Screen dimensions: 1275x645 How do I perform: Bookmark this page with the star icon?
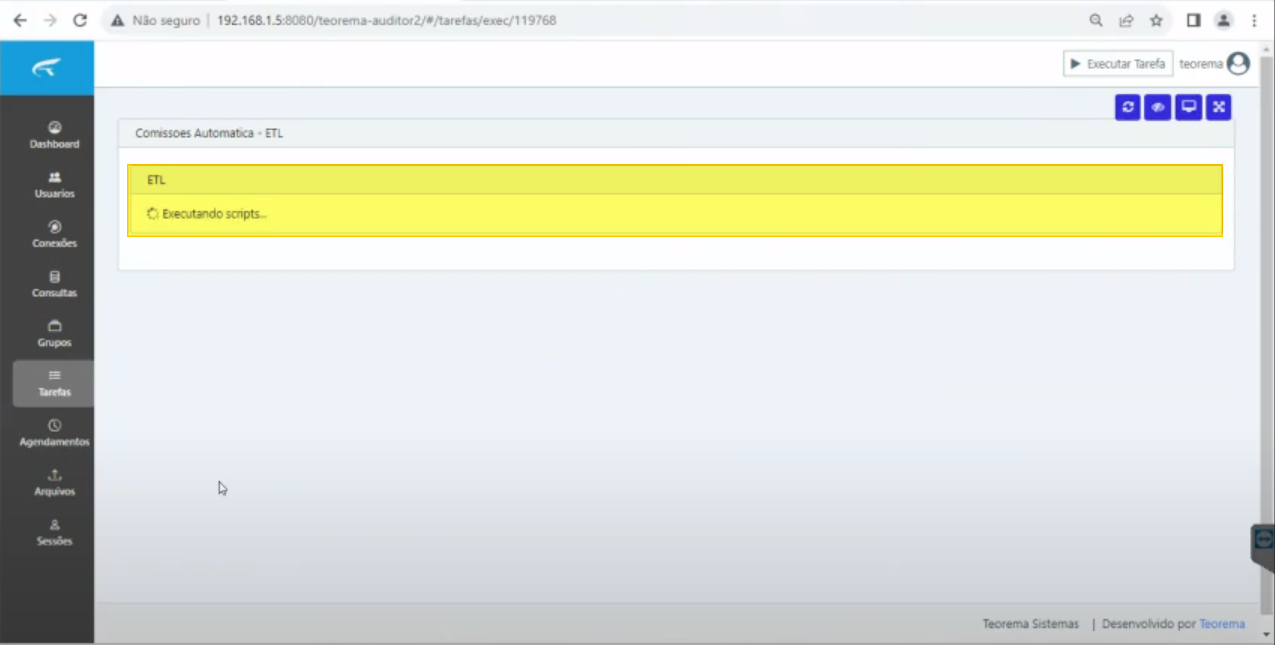click(1156, 20)
